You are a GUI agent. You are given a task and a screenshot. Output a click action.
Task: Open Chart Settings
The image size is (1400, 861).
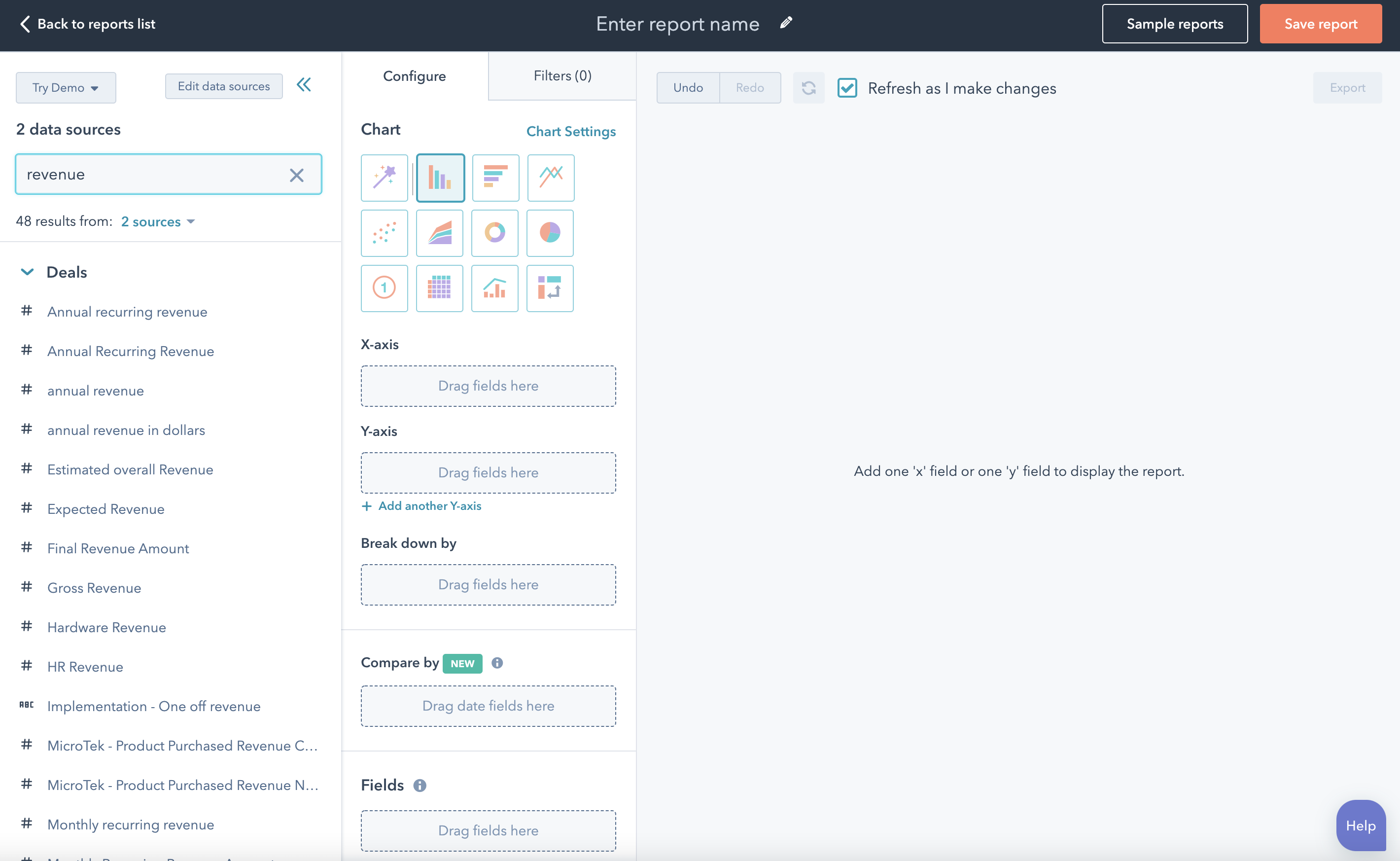pos(571,132)
